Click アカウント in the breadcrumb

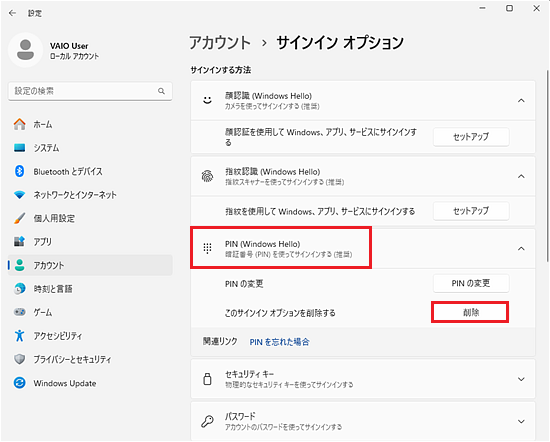pyautogui.click(x=220, y=43)
